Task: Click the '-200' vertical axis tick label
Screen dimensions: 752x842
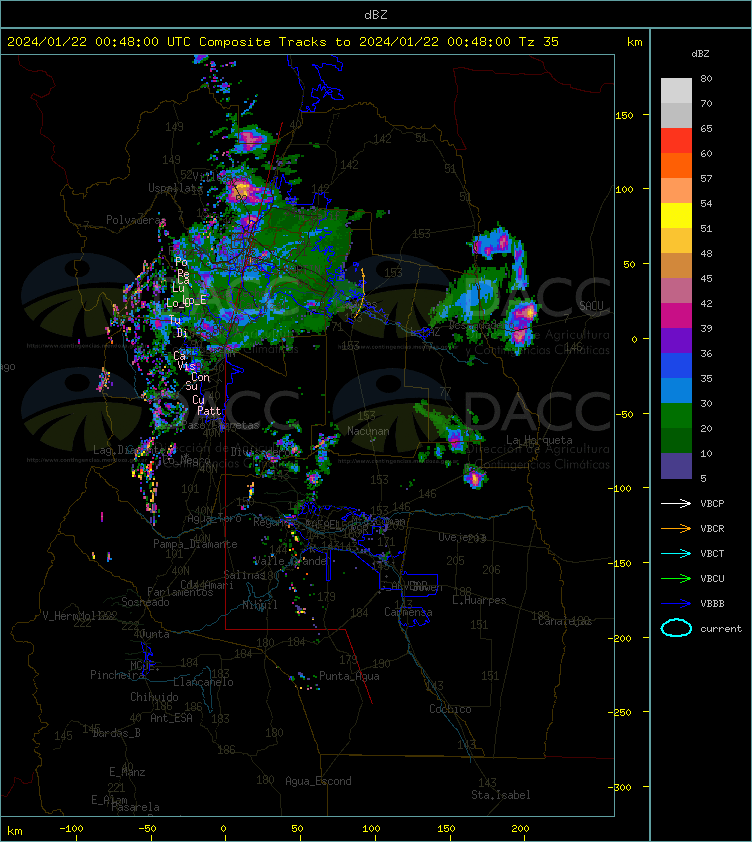Action: coord(620,637)
